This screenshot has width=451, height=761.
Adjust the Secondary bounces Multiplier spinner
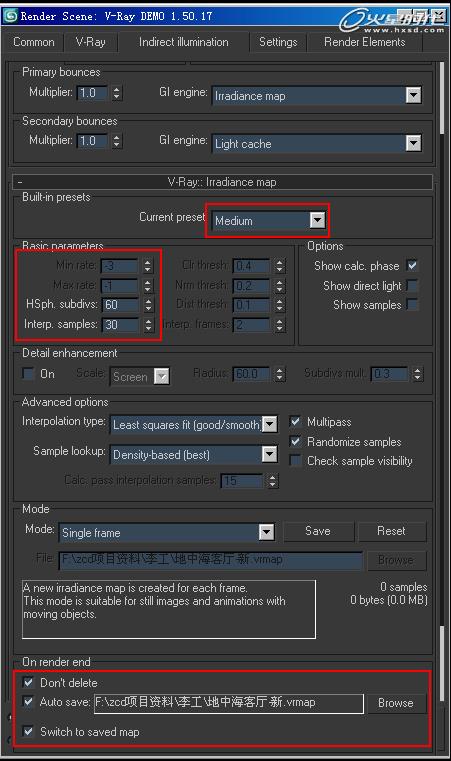click(x=117, y=141)
